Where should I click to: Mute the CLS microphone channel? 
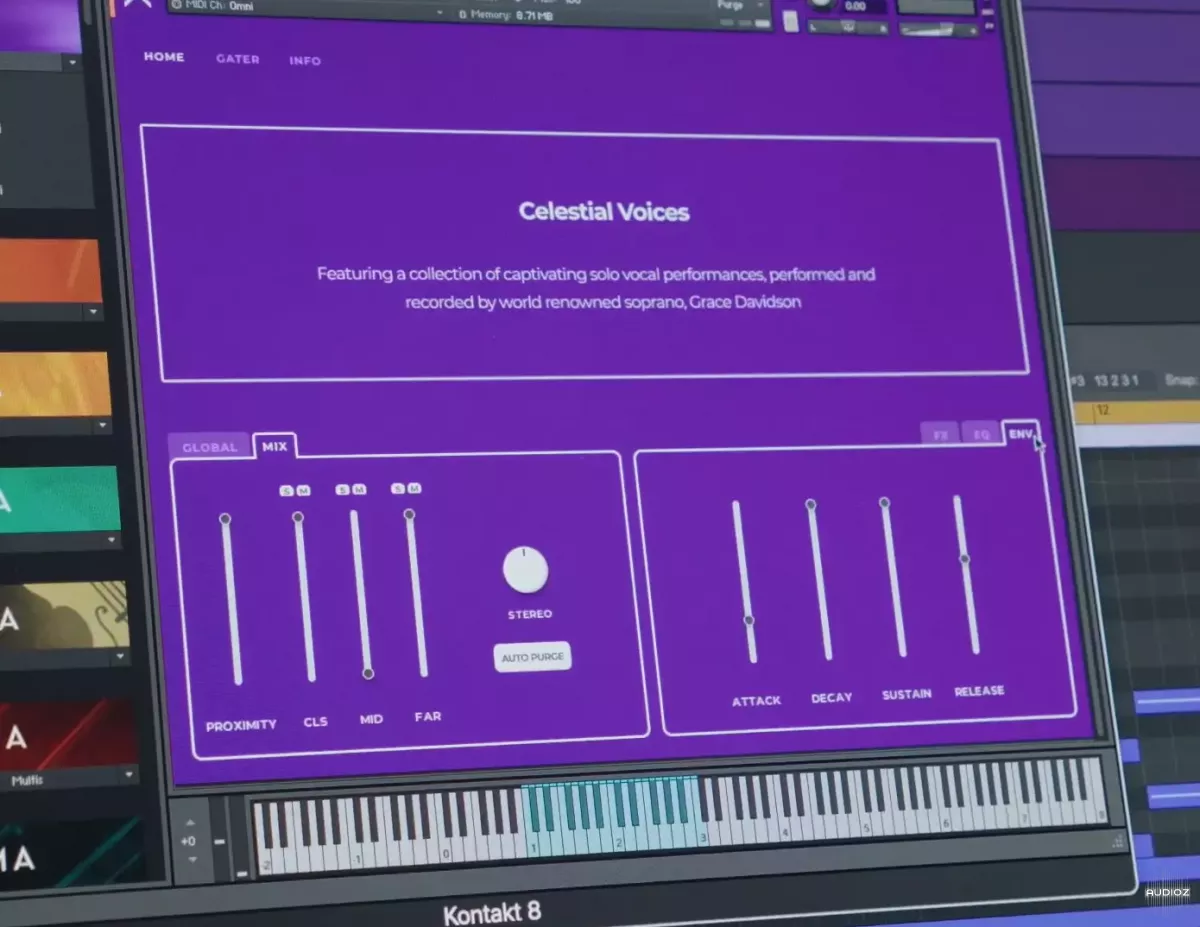click(303, 490)
